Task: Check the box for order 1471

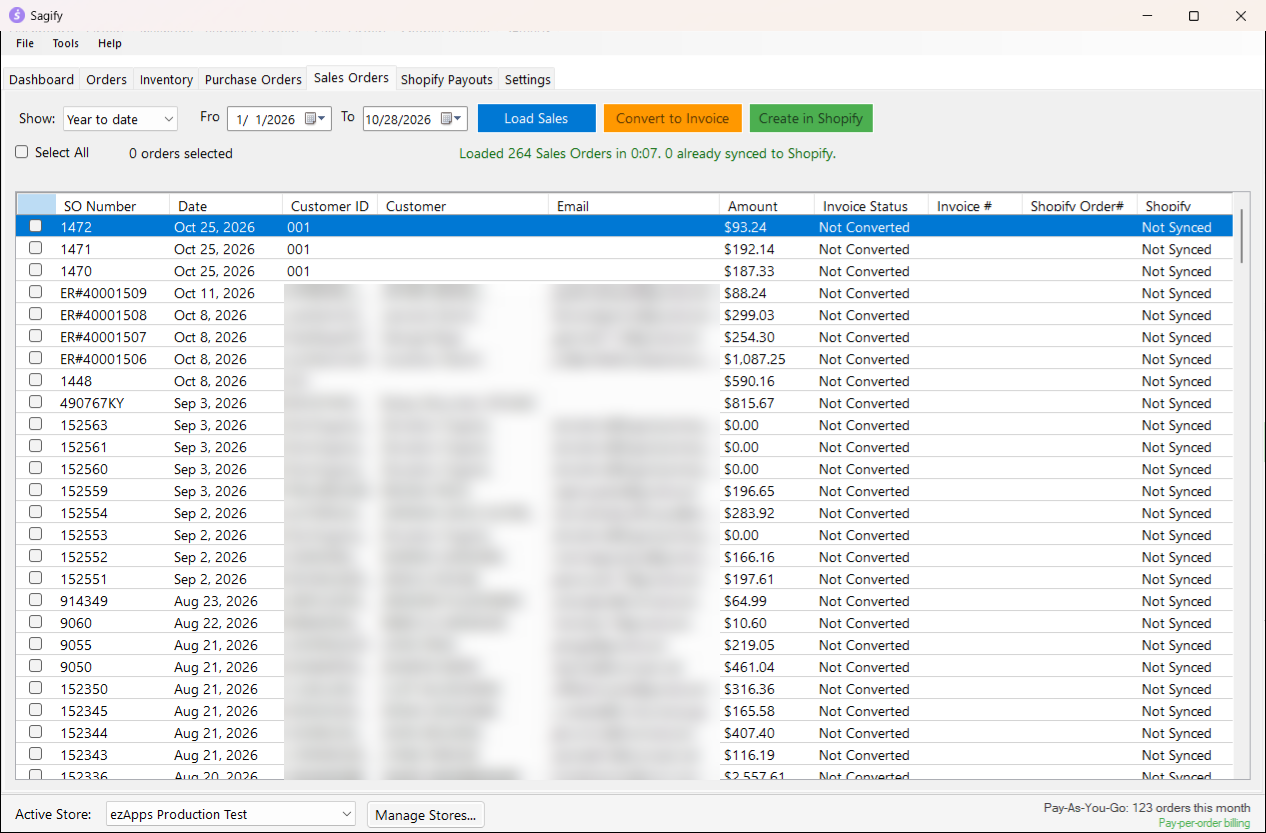Action: (x=35, y=248)
